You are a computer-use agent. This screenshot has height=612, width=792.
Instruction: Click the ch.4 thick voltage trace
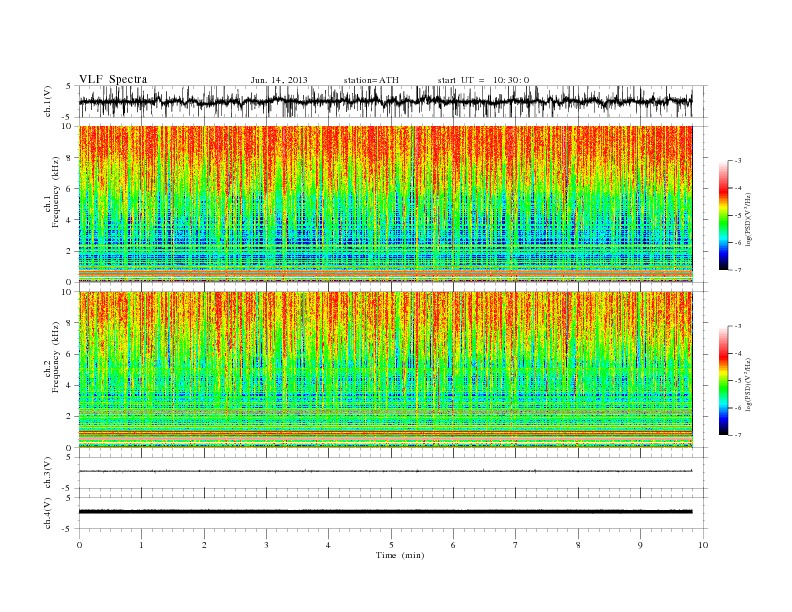coord(386,512)
